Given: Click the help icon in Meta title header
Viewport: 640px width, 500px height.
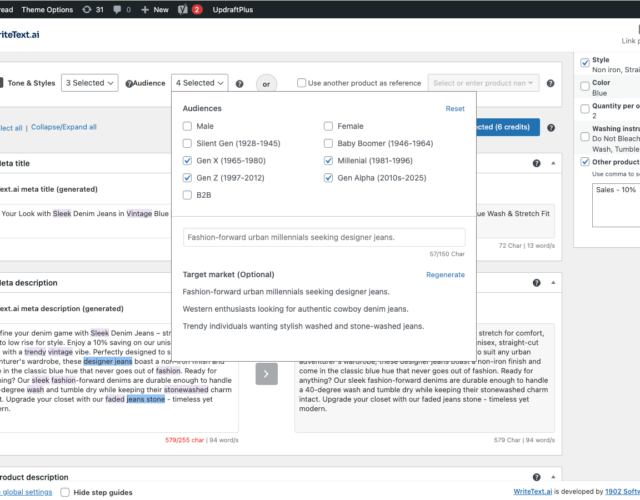Looking at the screenshot, I should click(536, 163).
